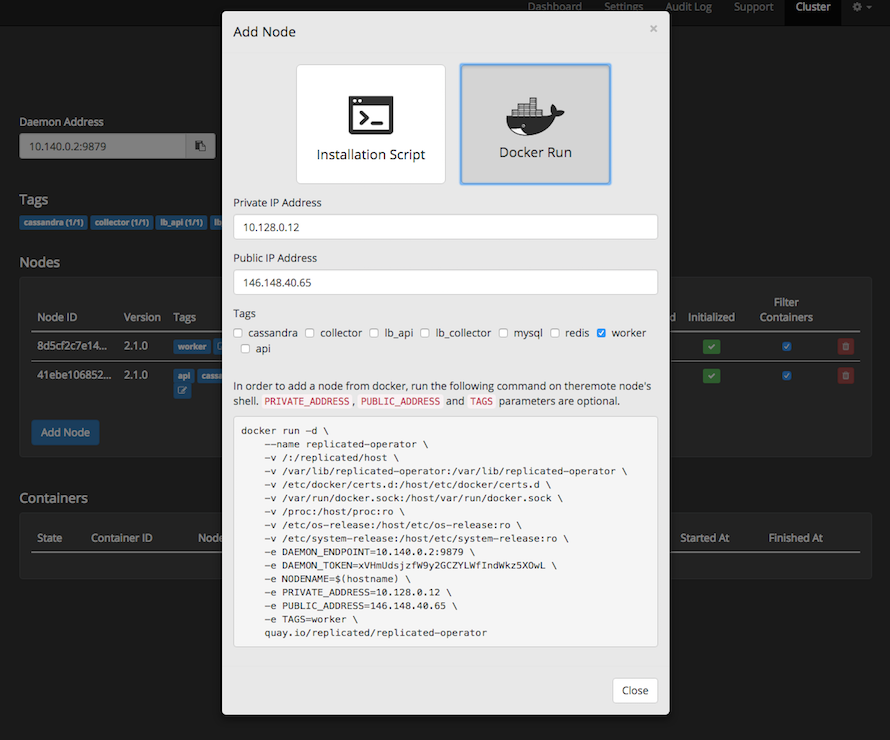This screenshot has width=890, height=740.
Task: Click the worker tag badge on first node
Action: pyautogui.click(x=191, y=346)
